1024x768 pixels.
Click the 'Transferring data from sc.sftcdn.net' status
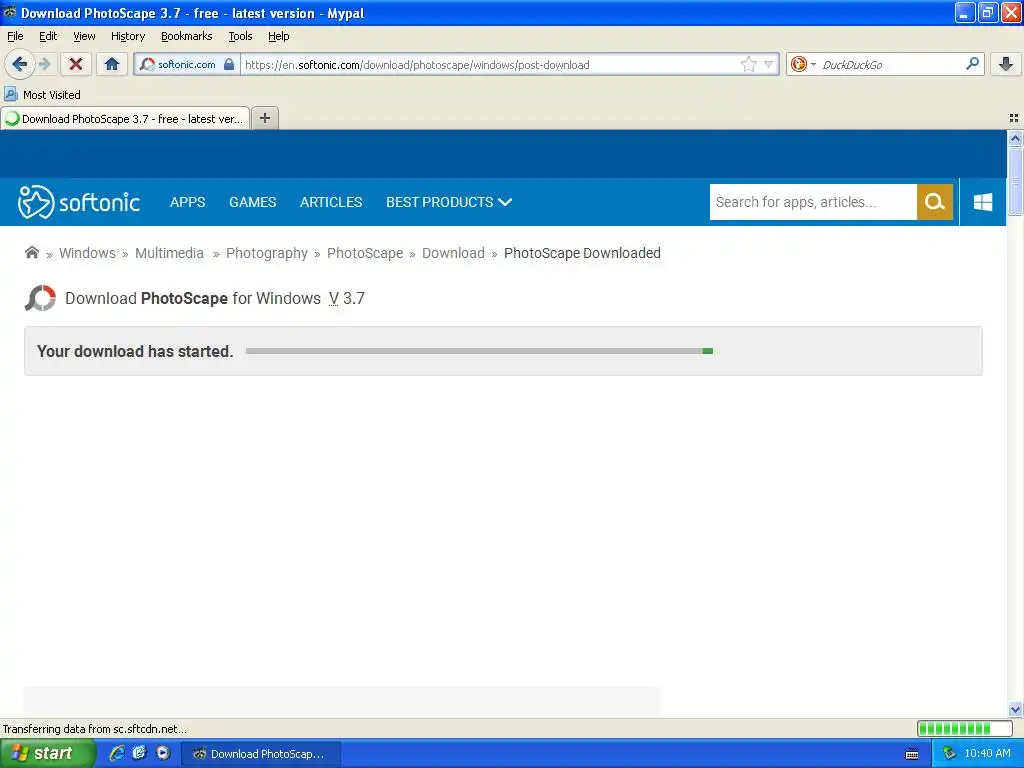point(95,729)
